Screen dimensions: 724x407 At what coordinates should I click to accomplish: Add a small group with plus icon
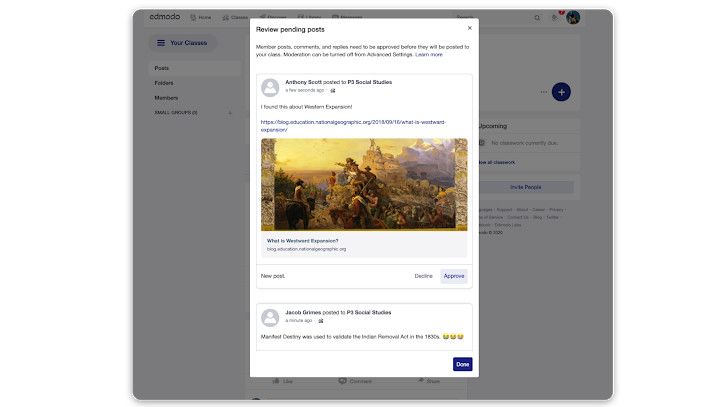point(229,113)
